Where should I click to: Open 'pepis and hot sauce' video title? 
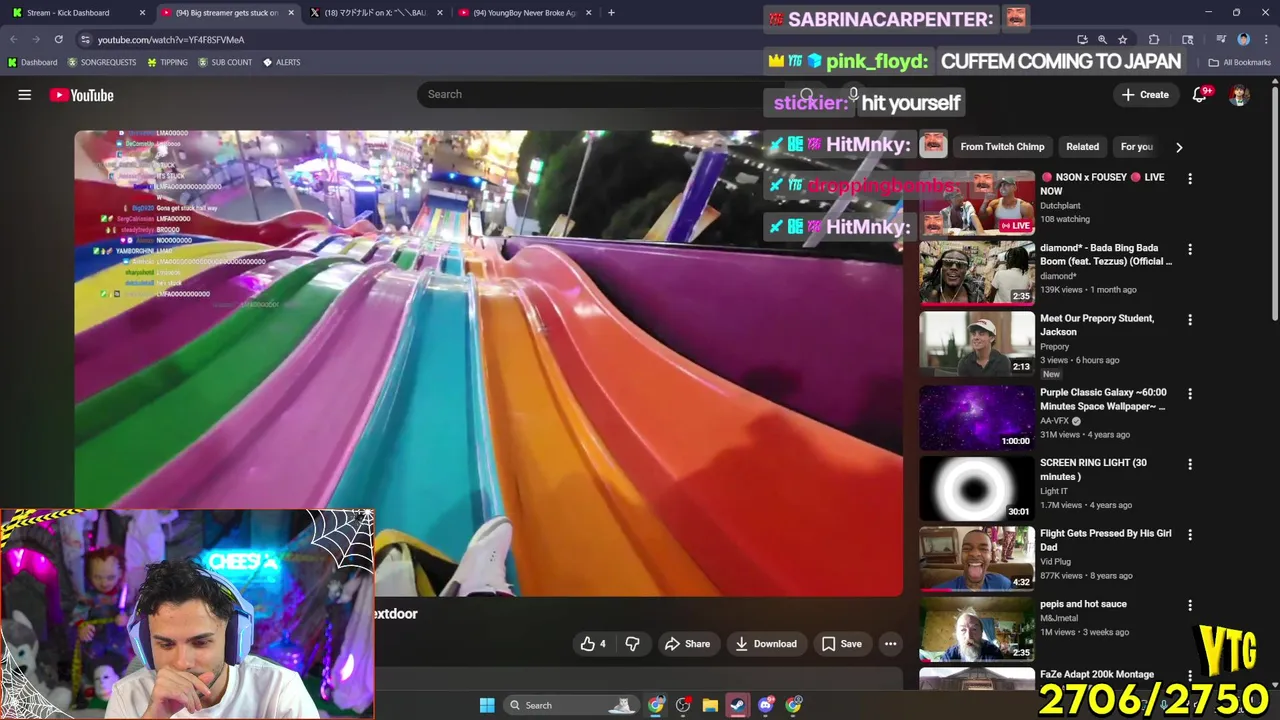(x=1083, y=604)
